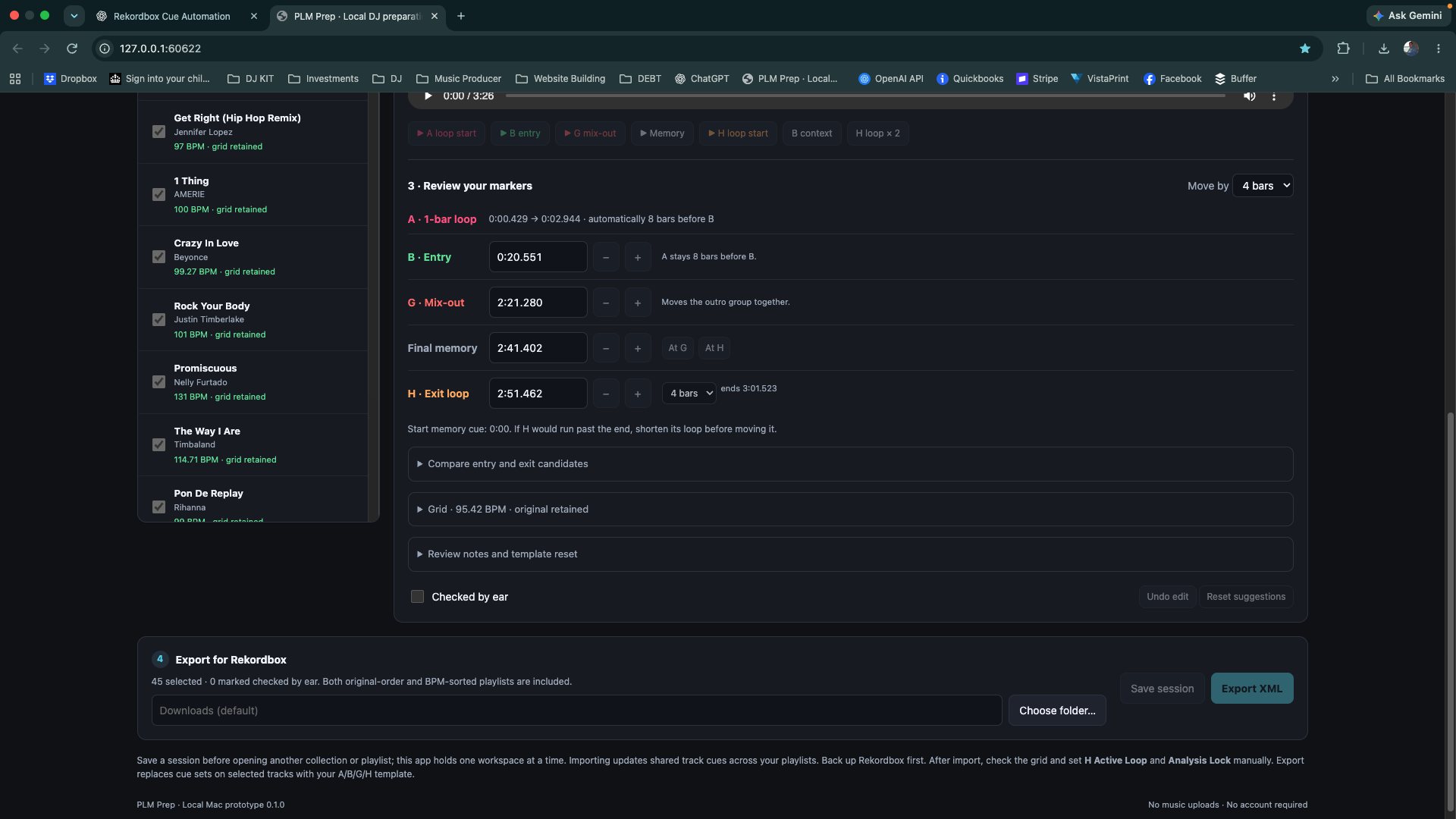Close the PLM Prep tab
1456x819 pixels.
(x=435, y=16)
